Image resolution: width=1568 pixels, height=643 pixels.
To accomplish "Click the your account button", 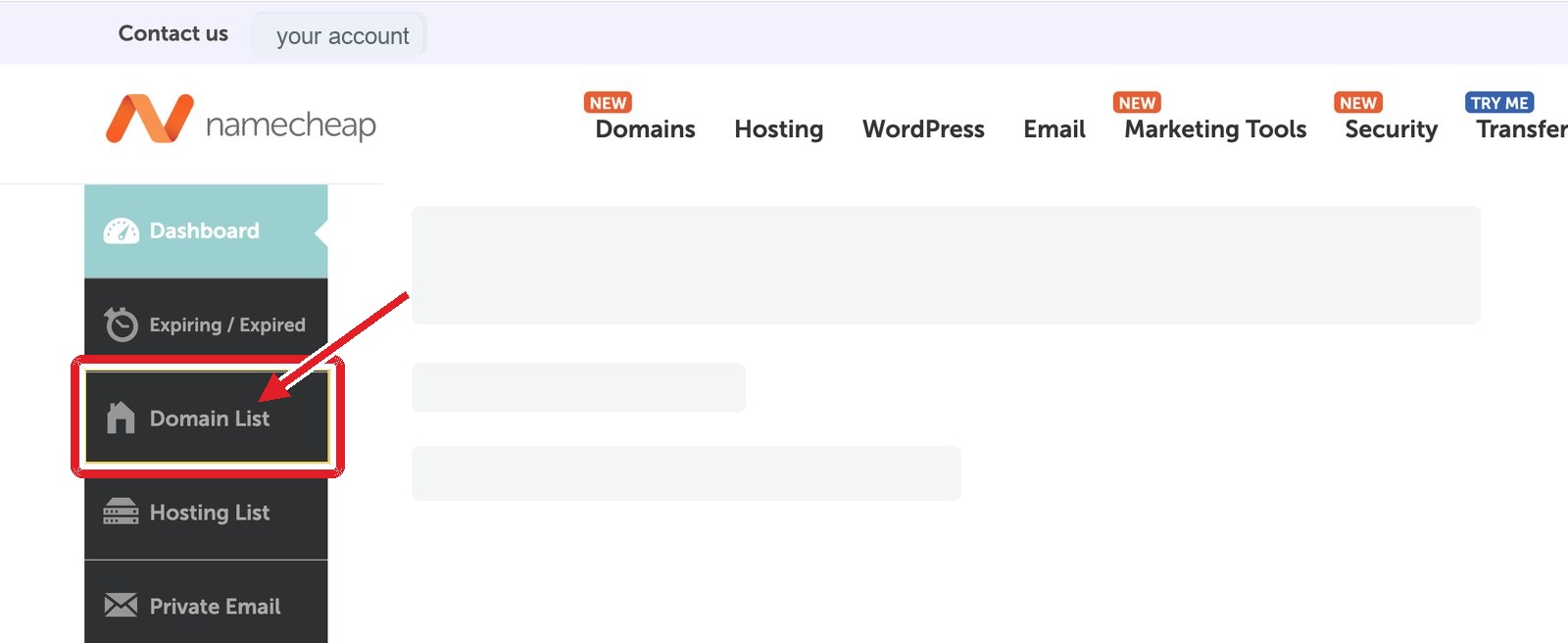I will click(x=339, y=35).
